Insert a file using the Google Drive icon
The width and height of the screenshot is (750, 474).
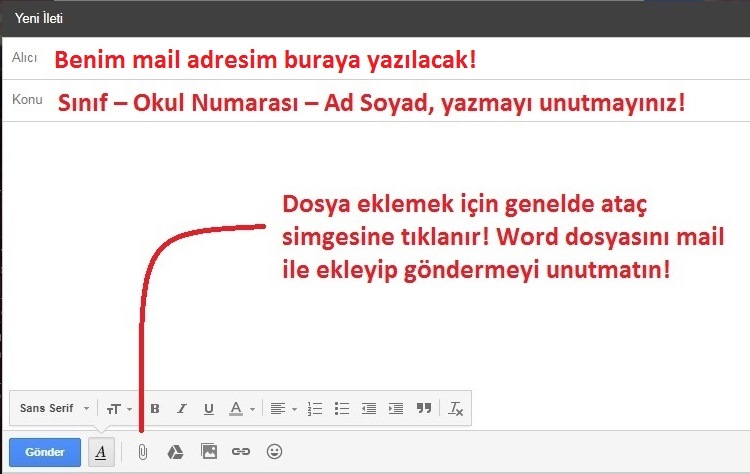click(176, 452)
